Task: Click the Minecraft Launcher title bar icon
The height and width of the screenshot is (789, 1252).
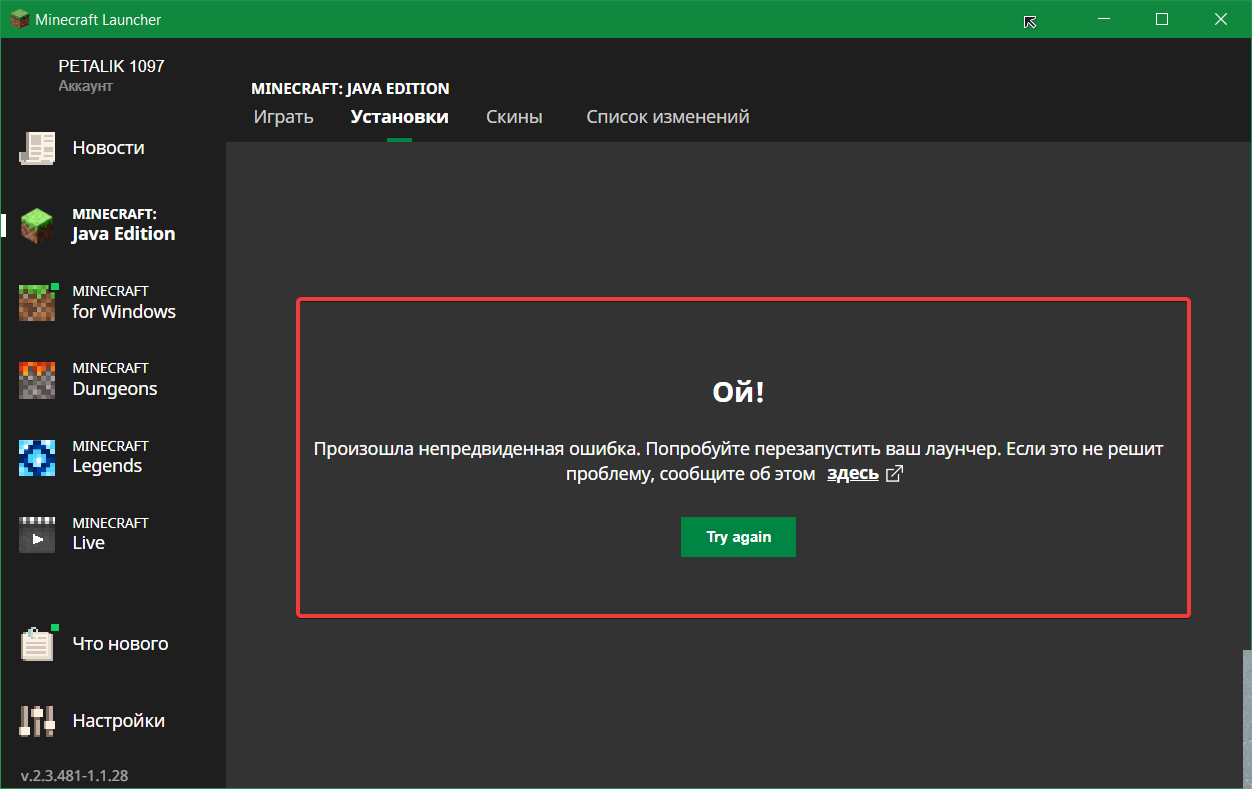Action: 19,20
